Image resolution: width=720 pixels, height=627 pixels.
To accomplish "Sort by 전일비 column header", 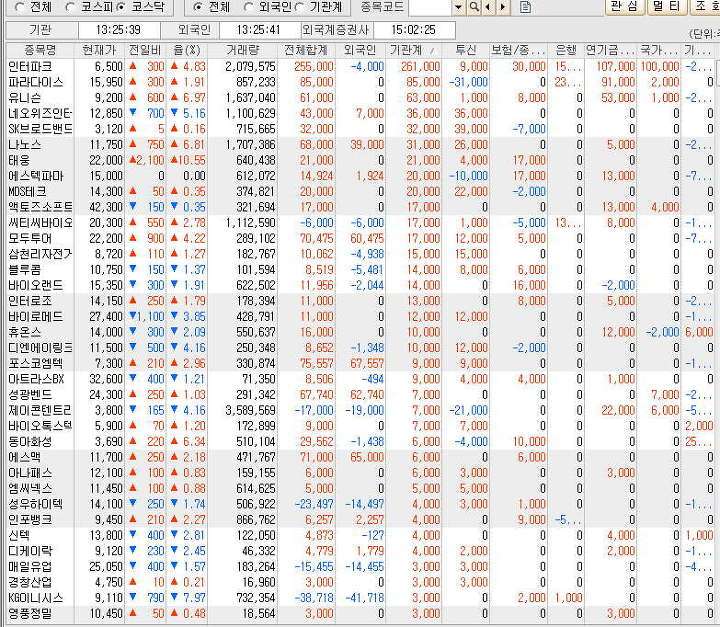I will (x=145, y=50).
